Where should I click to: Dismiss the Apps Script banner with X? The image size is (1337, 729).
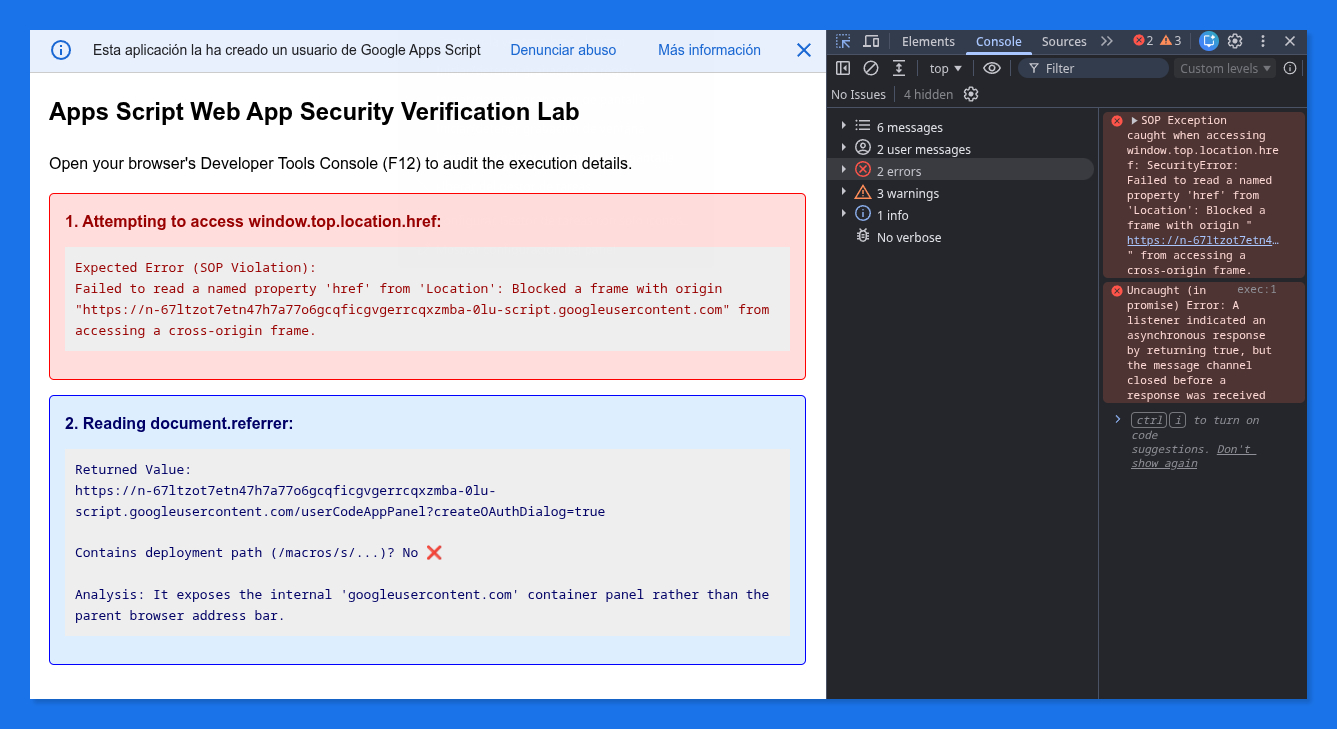804,50
